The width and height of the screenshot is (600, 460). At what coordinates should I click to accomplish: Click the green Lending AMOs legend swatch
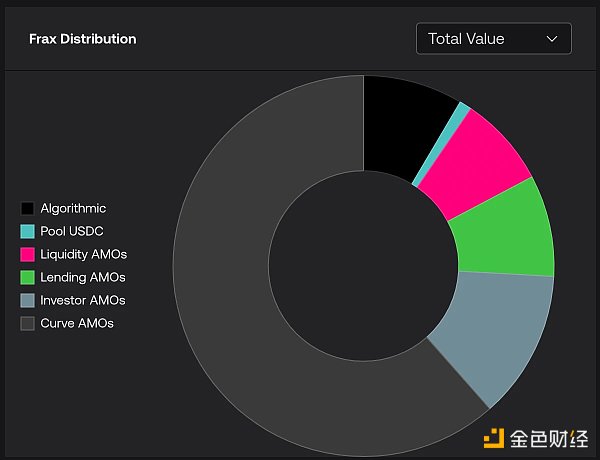click(x=28, y=278)
